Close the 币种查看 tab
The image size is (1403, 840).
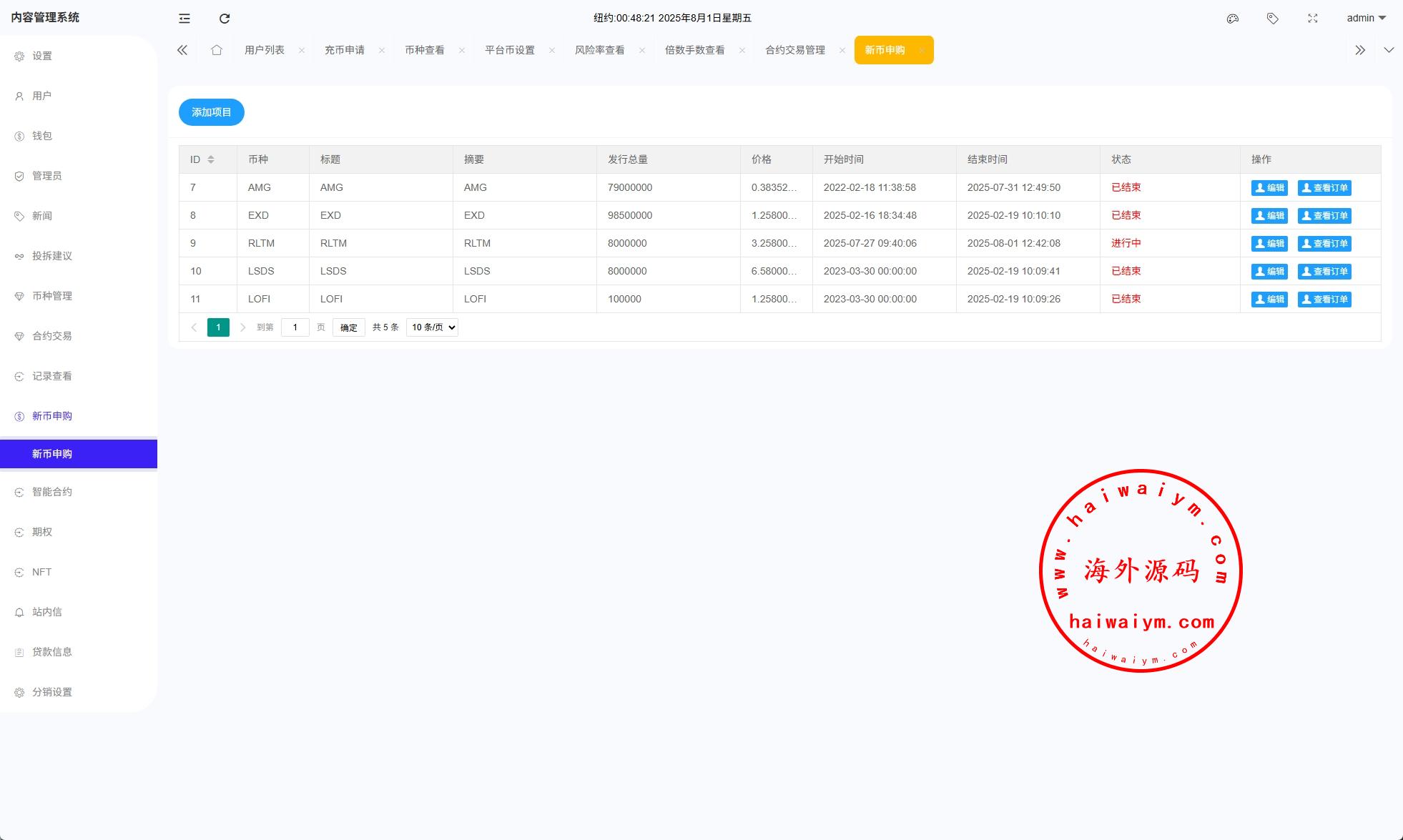(x=462, y=50)
